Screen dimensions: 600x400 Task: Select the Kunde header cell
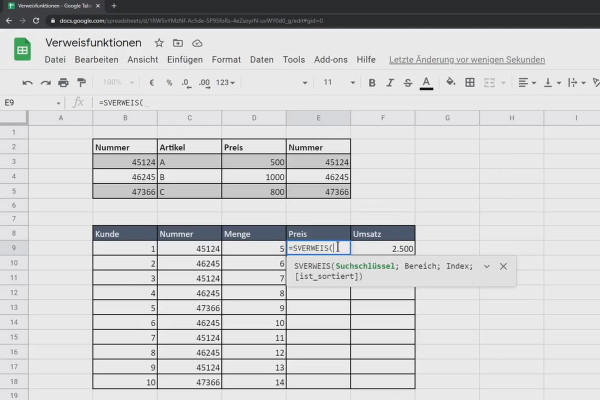125,233
